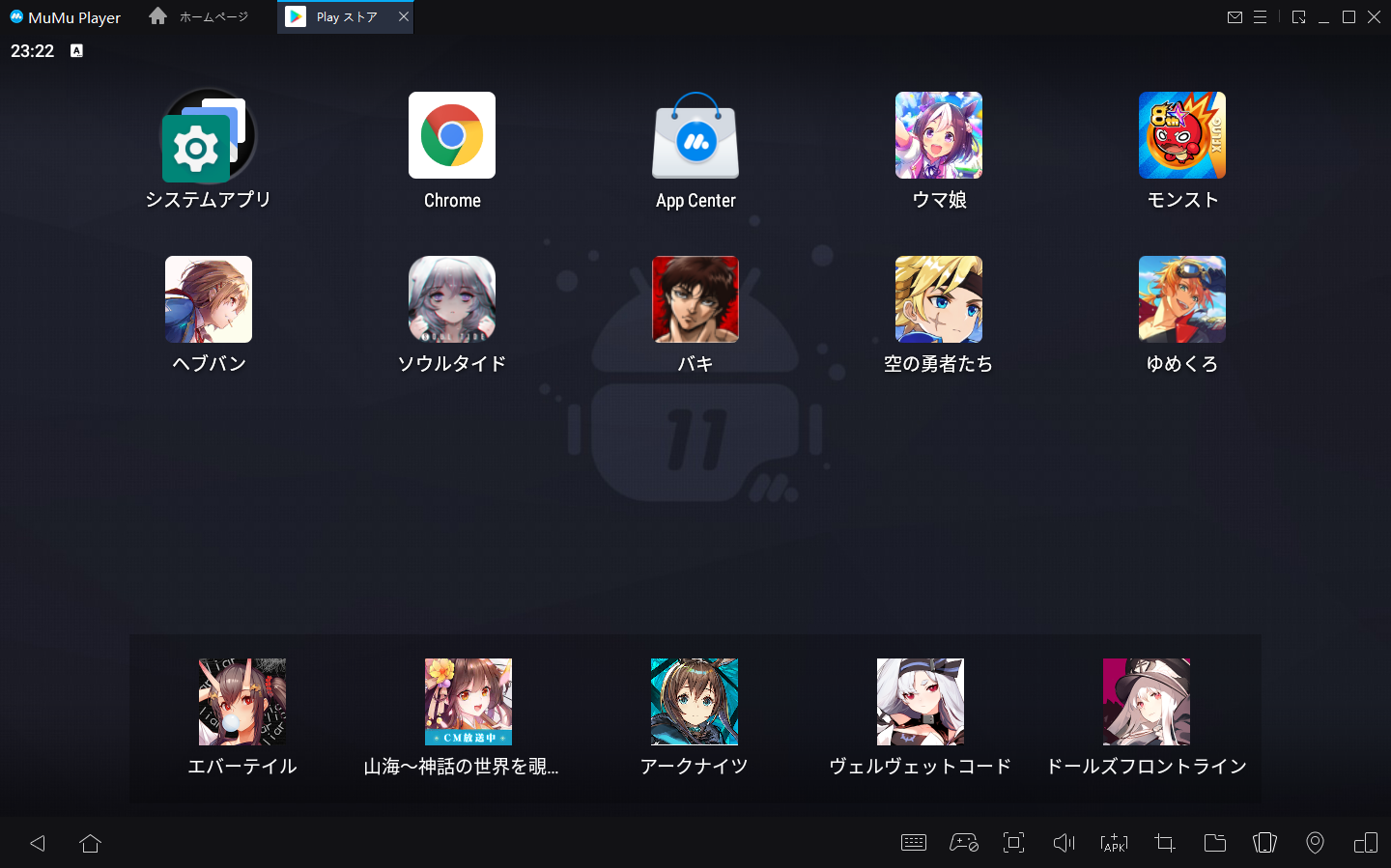Viewport: 1391px width, 868px height.
Task: Launch ヴェルヴェットコード from the dock
Action: point(921,702)
